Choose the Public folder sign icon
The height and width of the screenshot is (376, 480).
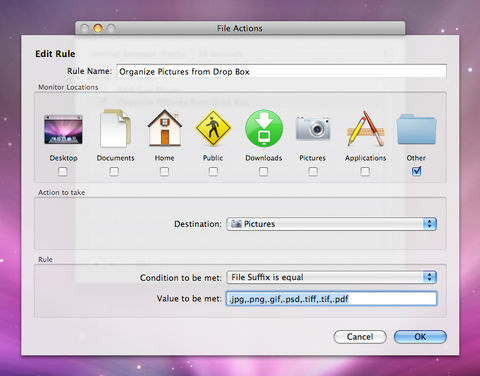pos(213,128)
